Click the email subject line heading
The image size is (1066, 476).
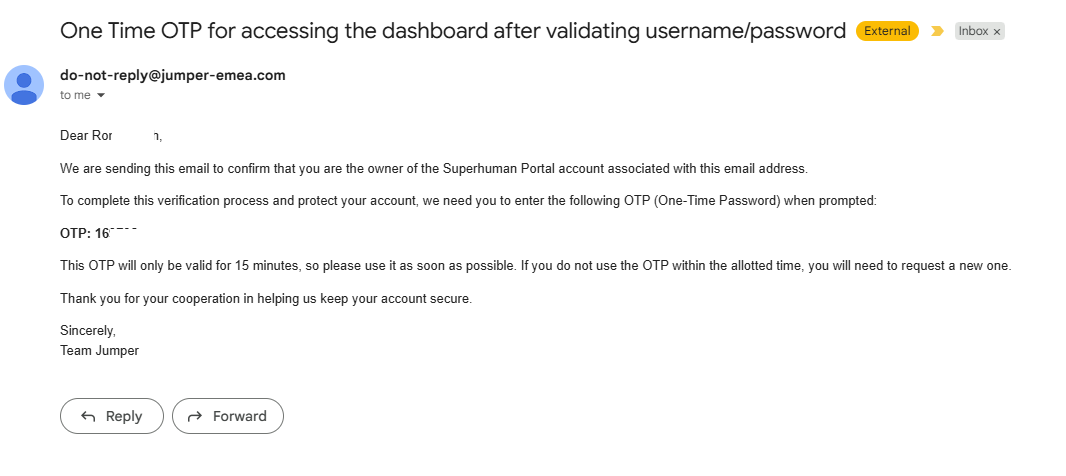pos(453,31)
